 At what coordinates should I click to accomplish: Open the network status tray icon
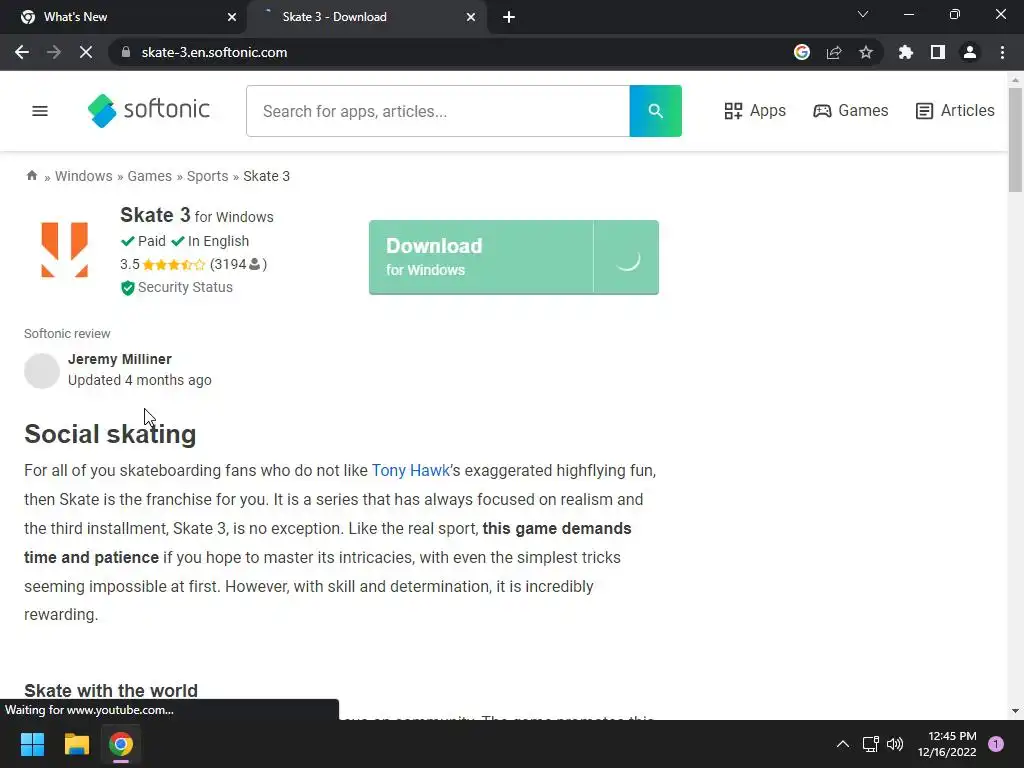coord(871,744)
